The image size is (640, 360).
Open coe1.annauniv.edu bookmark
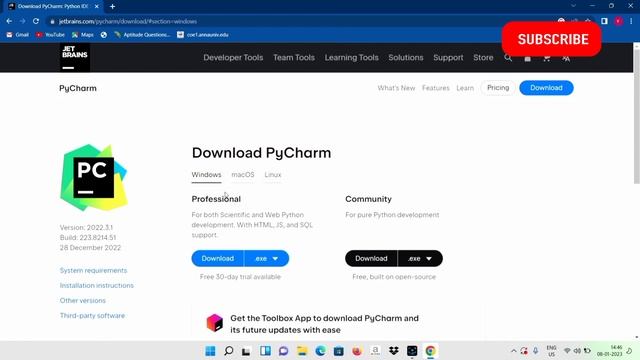point(203,35)
